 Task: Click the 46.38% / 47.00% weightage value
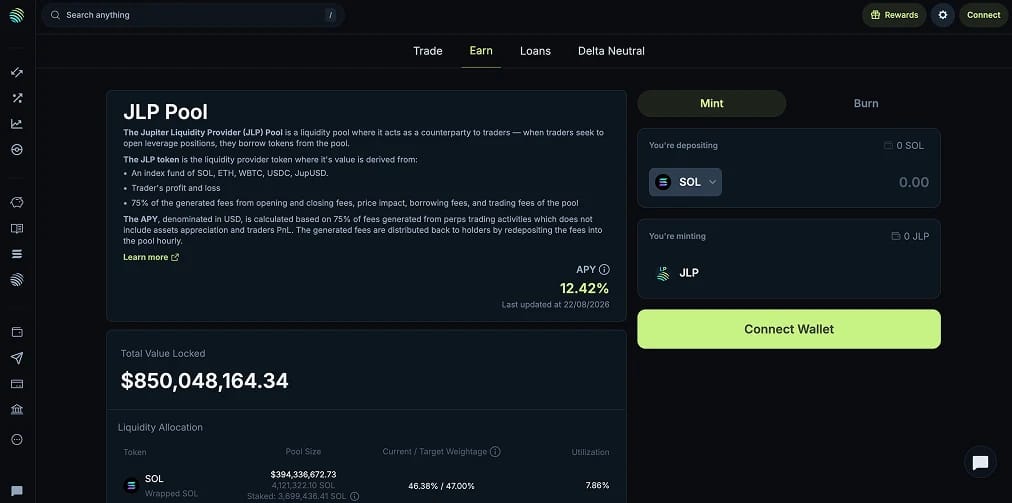441,486
